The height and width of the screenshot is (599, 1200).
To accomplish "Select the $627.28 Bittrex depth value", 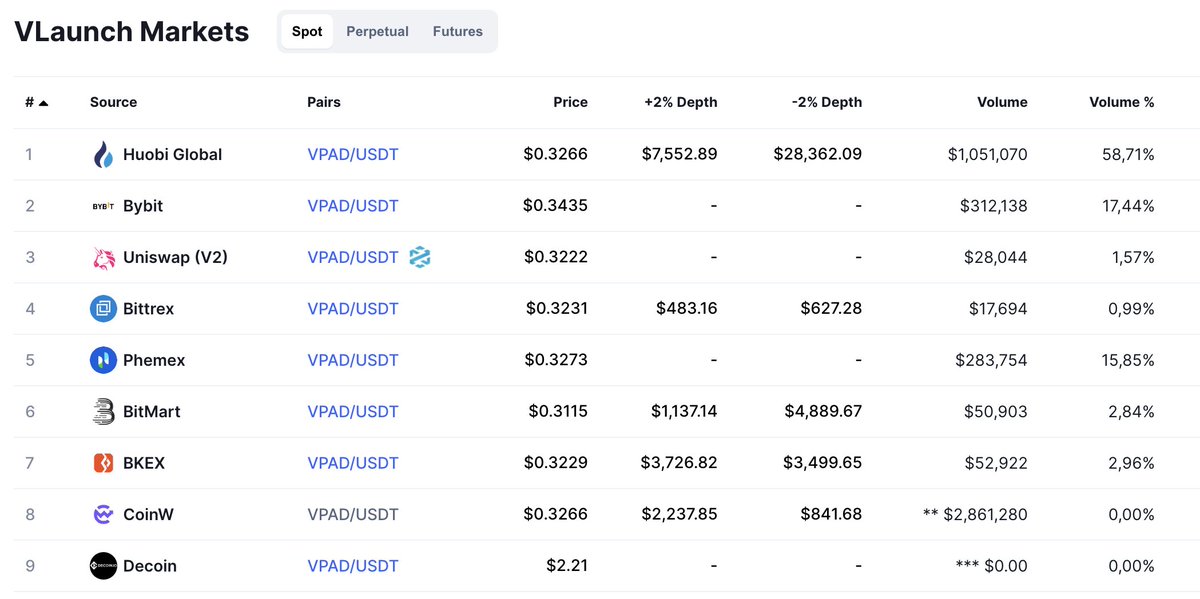I will pos(831,309).
